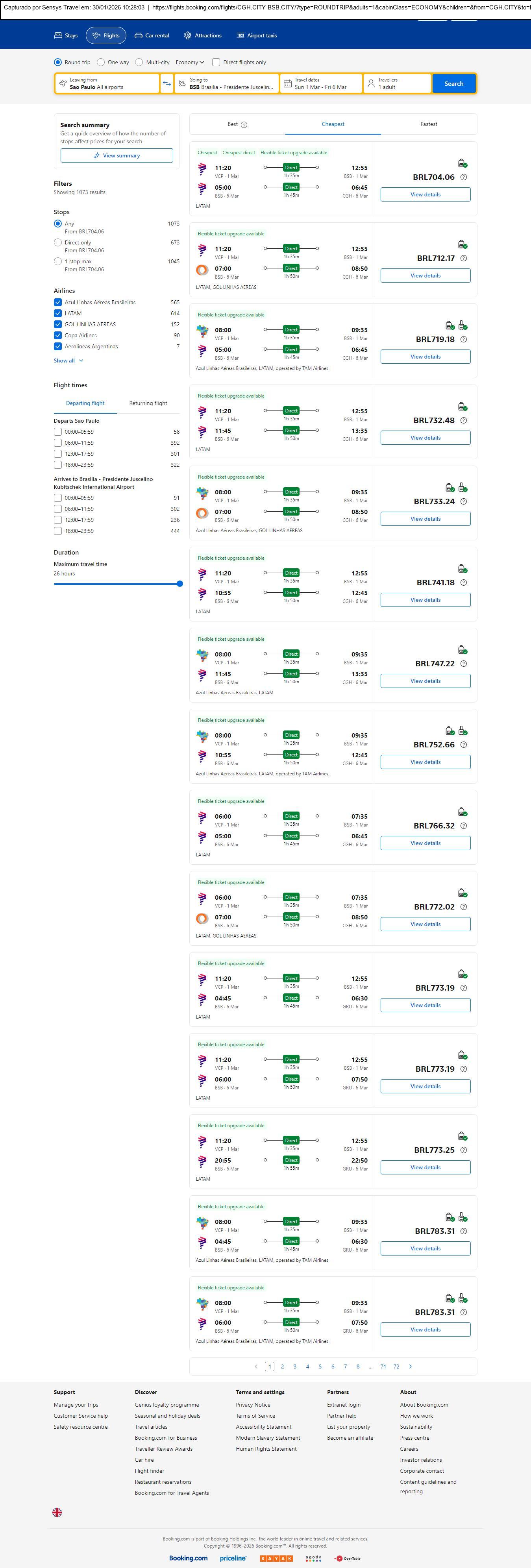Switch to the Returning flight tab
The height and width of the screenshot is (1568, 531).
pos(148,403)
